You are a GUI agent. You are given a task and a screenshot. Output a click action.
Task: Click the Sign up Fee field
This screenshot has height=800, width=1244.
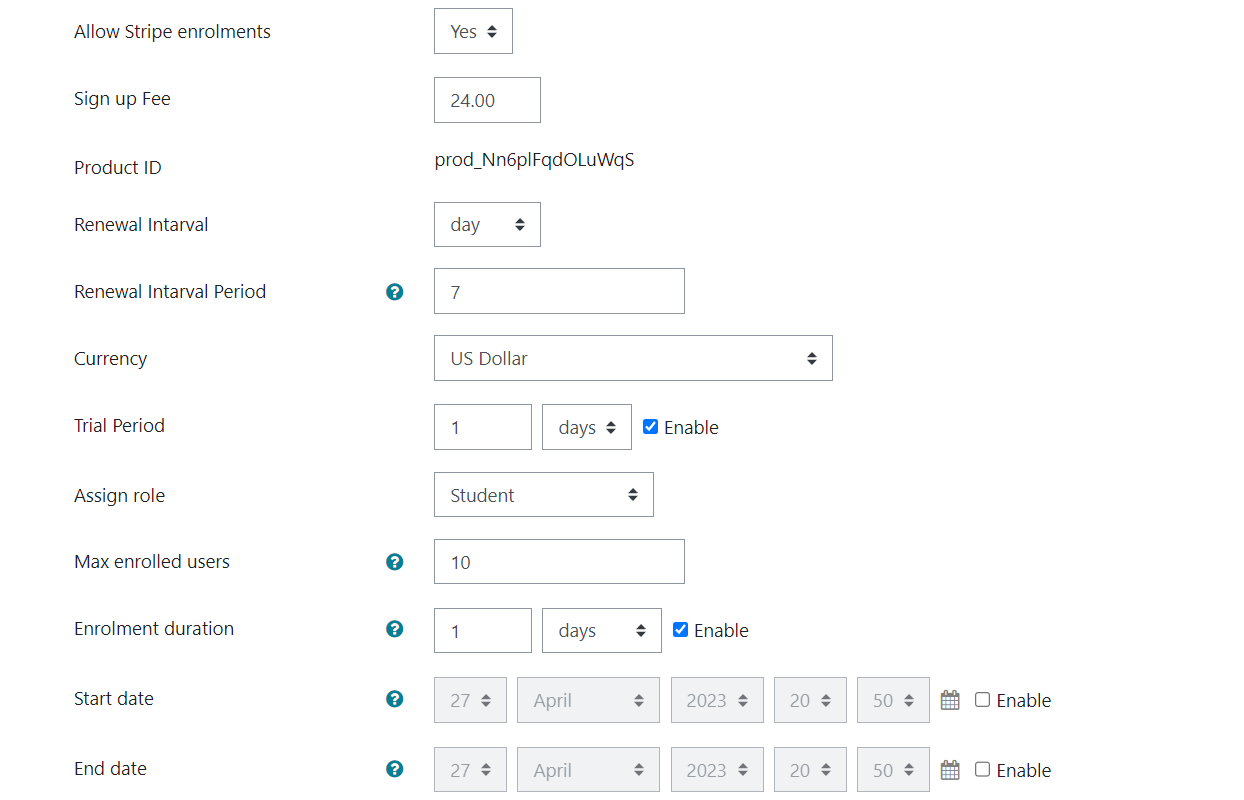point(487,100)
